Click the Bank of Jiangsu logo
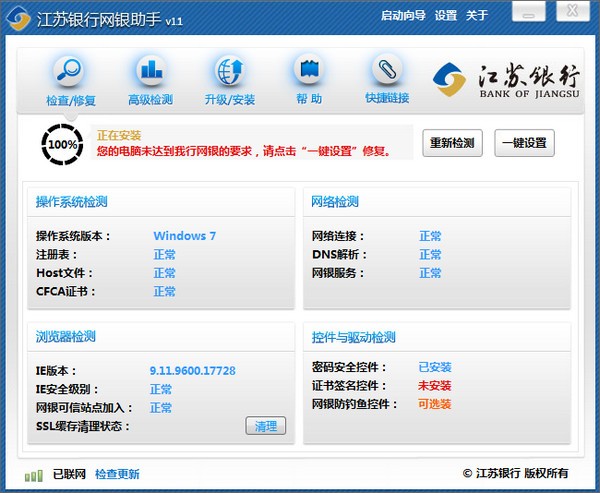The image size is (600, 493). (506, 80)
